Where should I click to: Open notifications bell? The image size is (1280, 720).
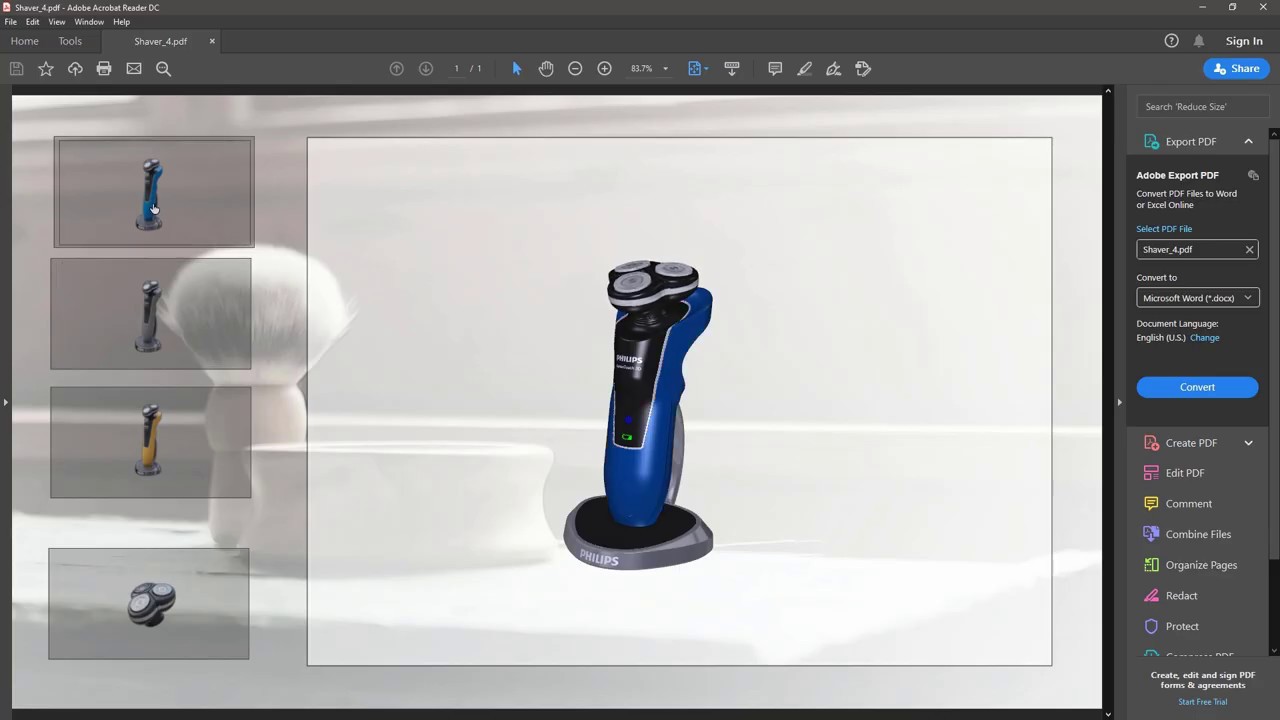(1199, 41)
